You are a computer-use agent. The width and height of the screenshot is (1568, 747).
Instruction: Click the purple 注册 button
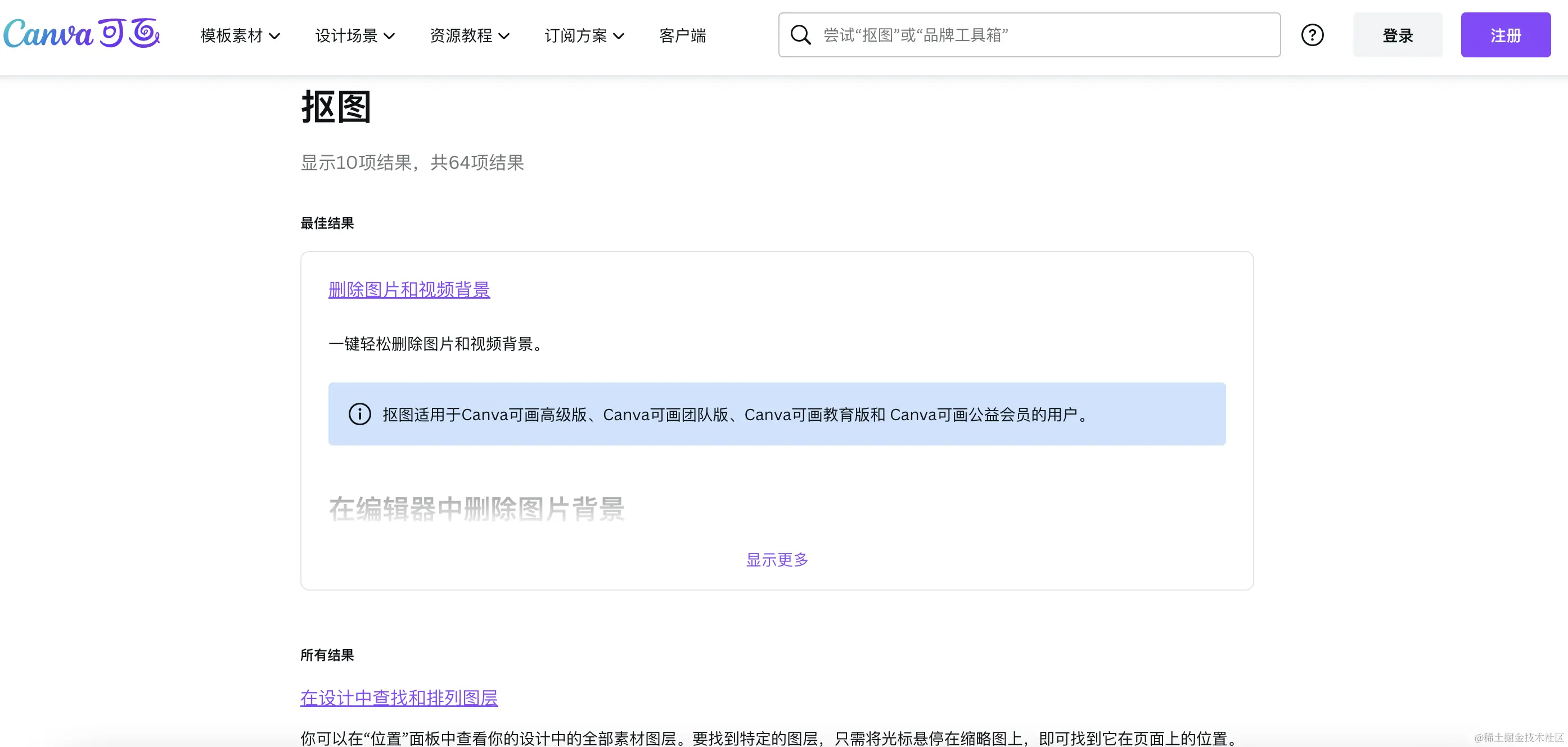(1504, 35)
